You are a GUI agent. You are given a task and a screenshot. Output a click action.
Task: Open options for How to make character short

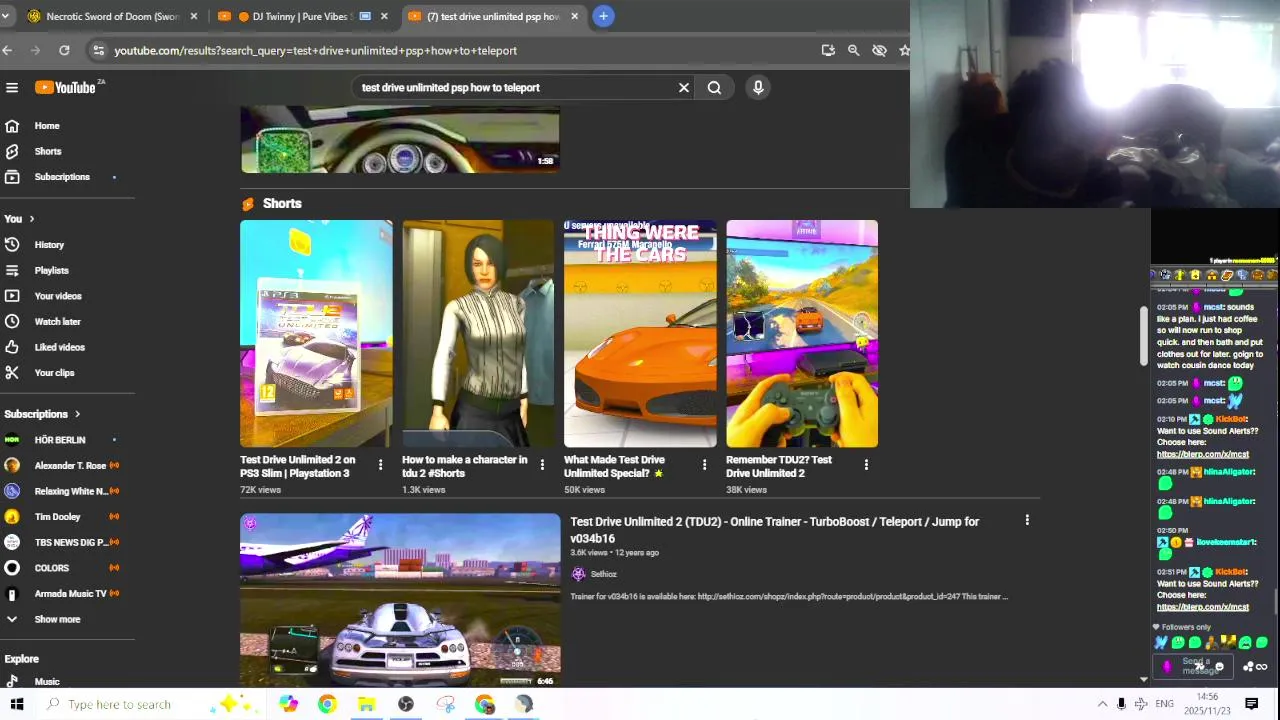(x=542, y=465)
